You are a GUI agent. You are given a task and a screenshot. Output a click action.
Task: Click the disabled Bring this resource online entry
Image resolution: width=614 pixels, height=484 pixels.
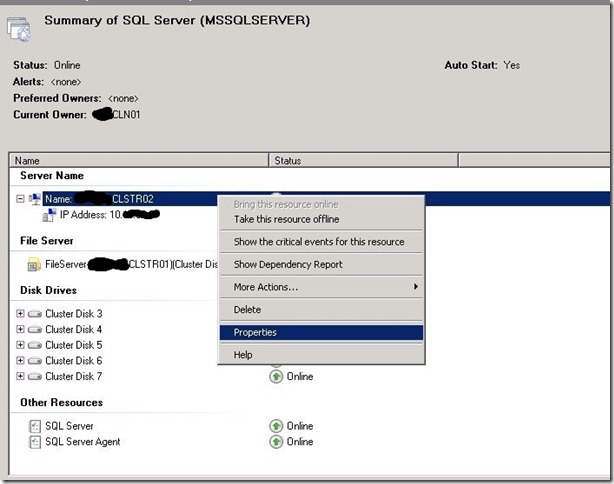(321, 204)
